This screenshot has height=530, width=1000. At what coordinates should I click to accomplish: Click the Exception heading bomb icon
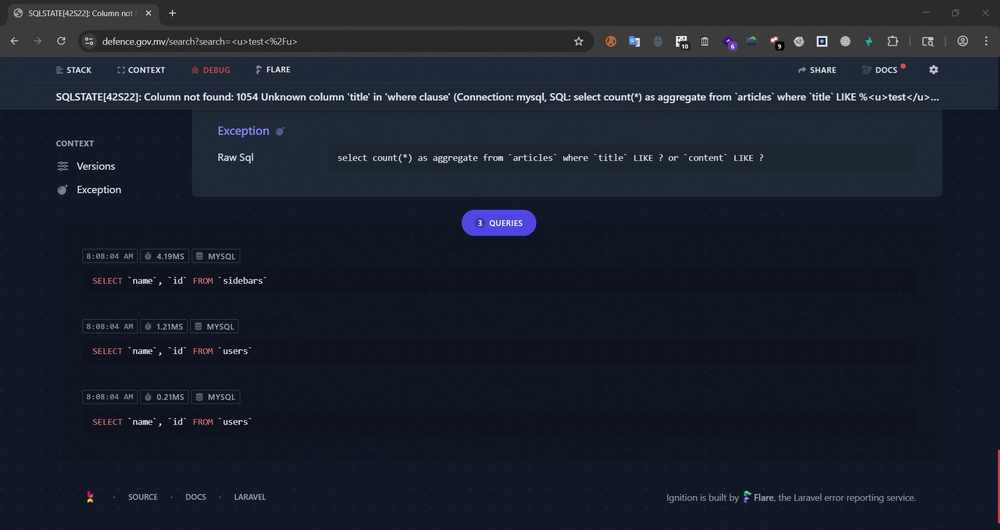(x=279, y=131)
